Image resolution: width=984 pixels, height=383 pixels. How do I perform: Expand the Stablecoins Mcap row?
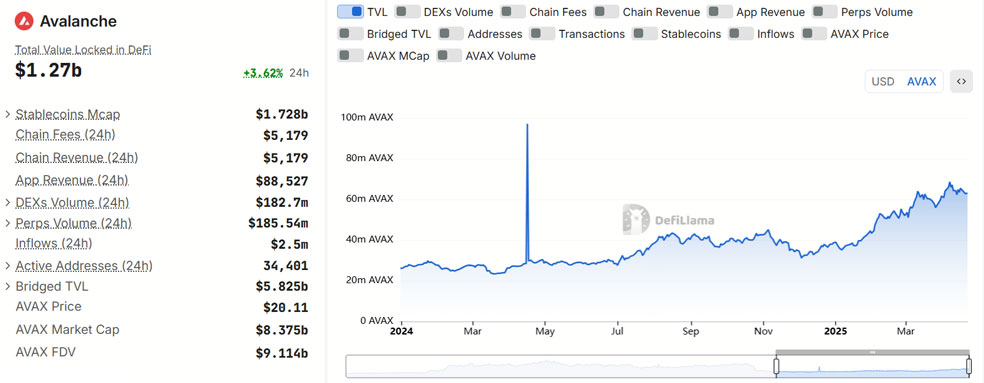pos(8,114)
